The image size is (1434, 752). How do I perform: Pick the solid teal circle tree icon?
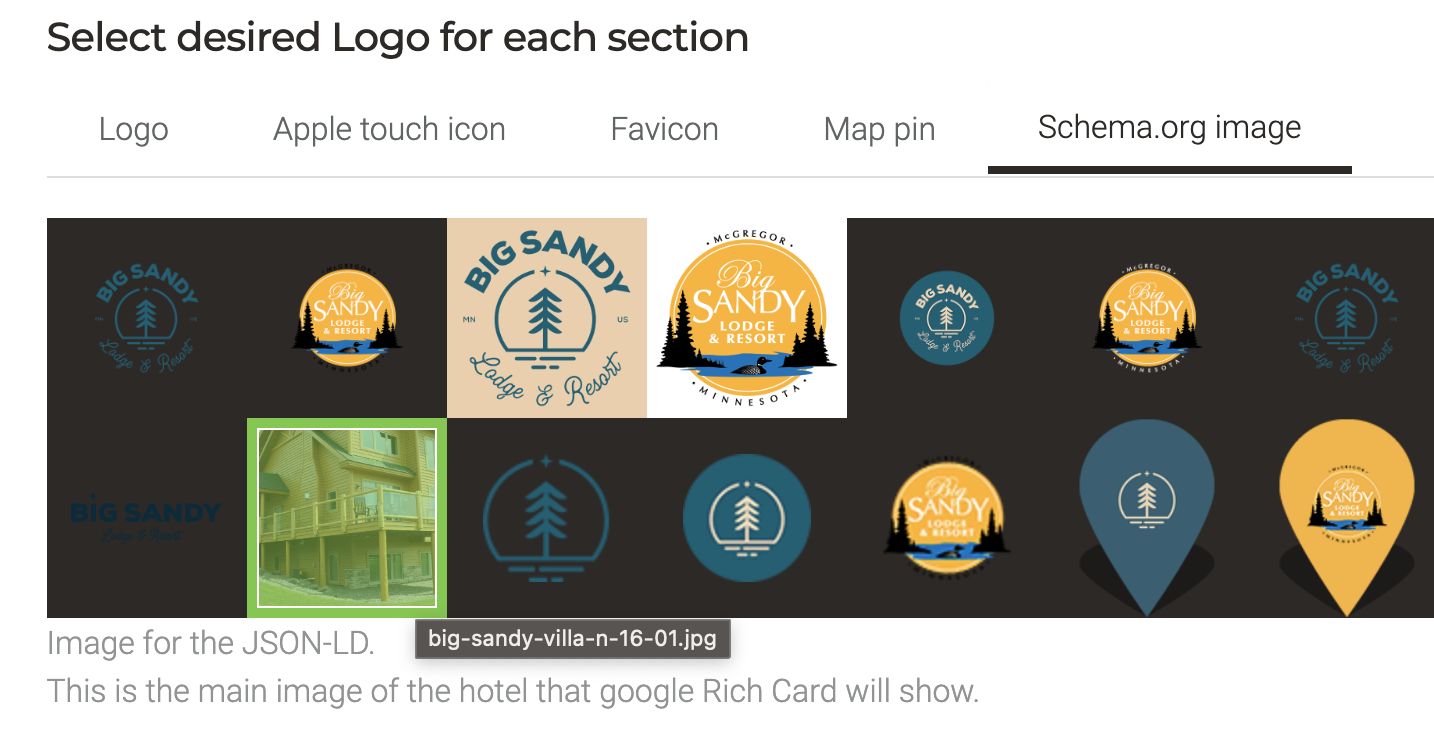pos(747,518)
